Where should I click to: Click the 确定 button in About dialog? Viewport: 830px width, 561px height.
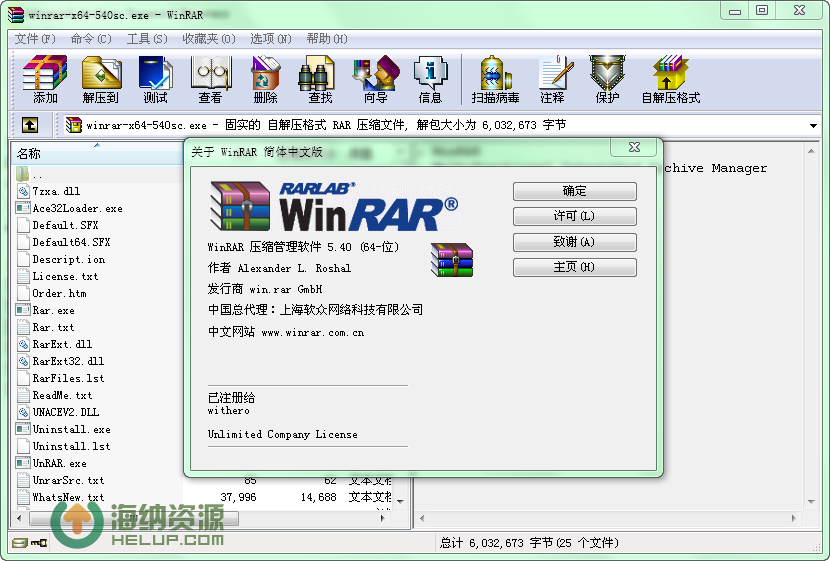(574, 191)
